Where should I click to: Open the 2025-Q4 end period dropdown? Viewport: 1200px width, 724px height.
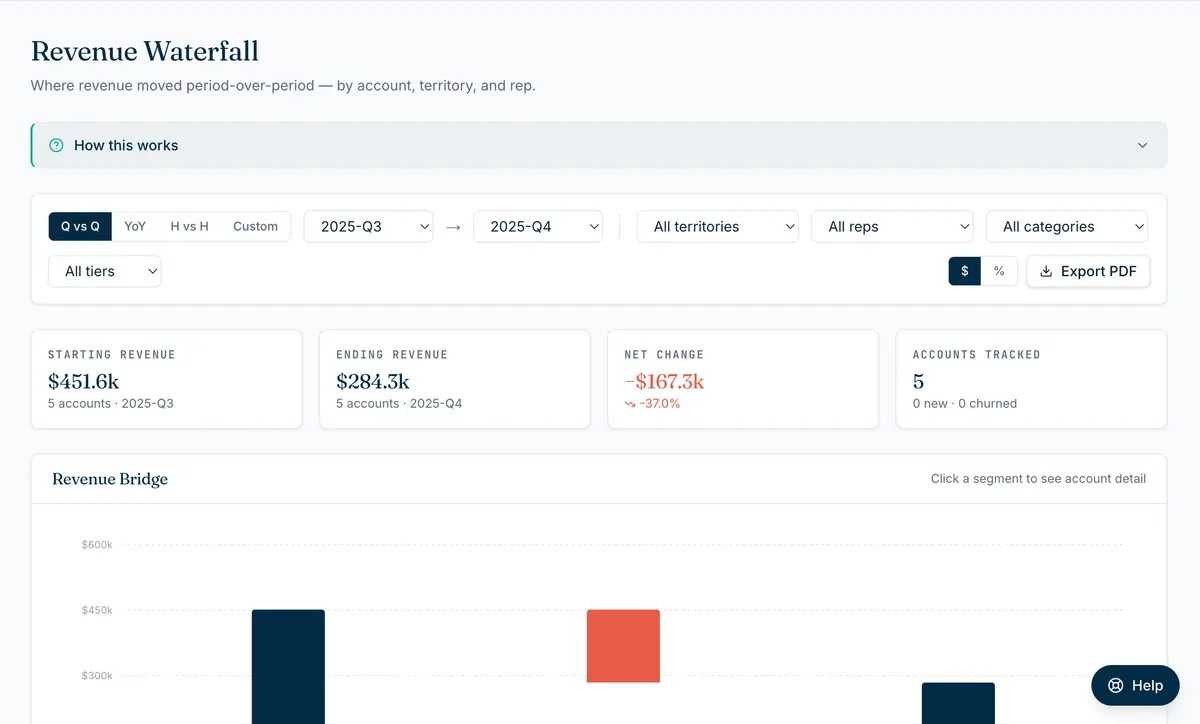pyautogui.click(x=538, y=226)
